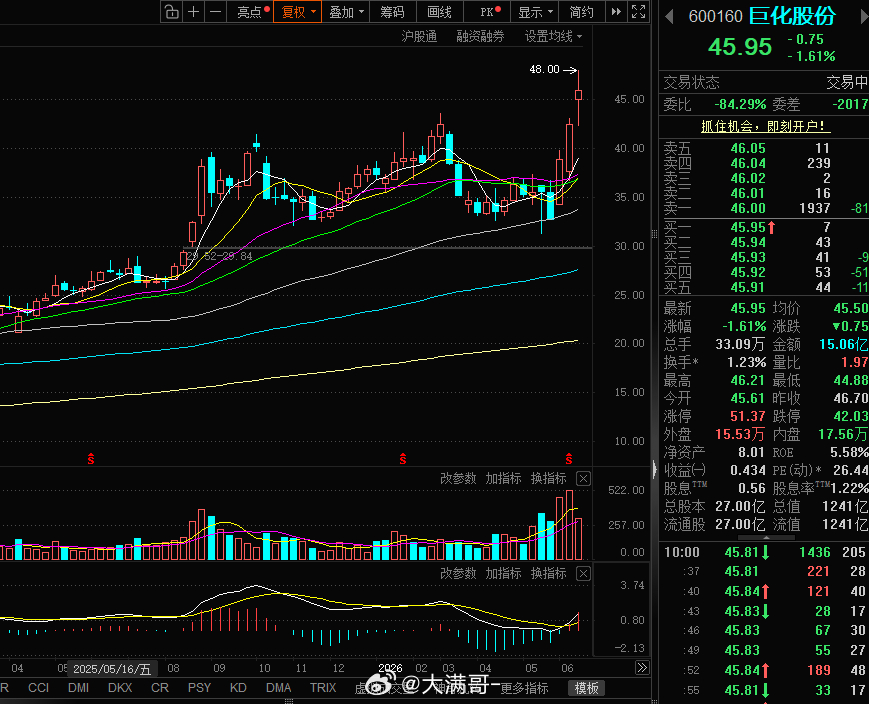Zoom out chart with the minus icon
The width and height of the screenshot is (869, 704).
coord(216,12)
